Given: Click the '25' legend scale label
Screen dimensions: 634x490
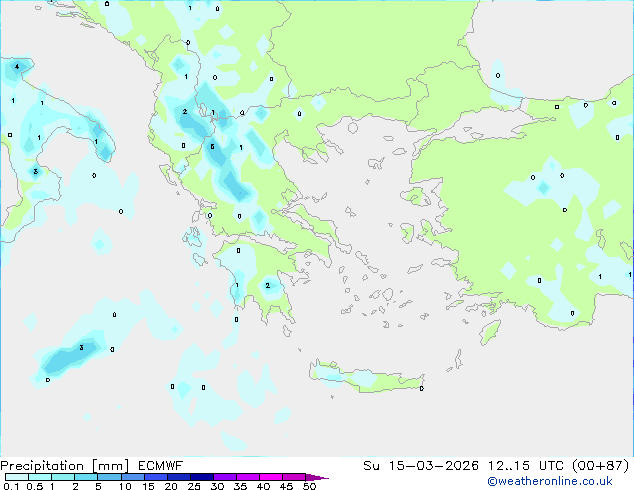Looking at the screenshot, I should click(x=194, y=486).
